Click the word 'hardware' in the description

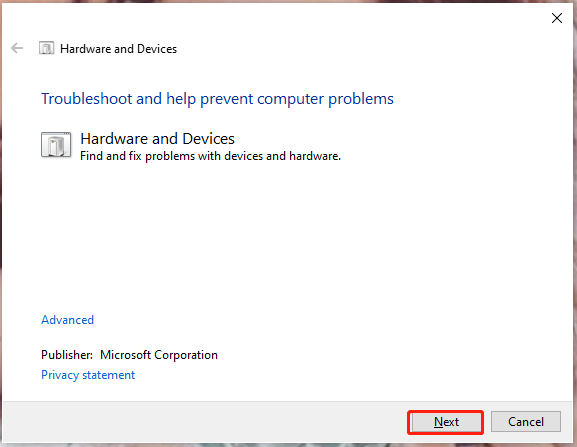click(x=315, y=156)
